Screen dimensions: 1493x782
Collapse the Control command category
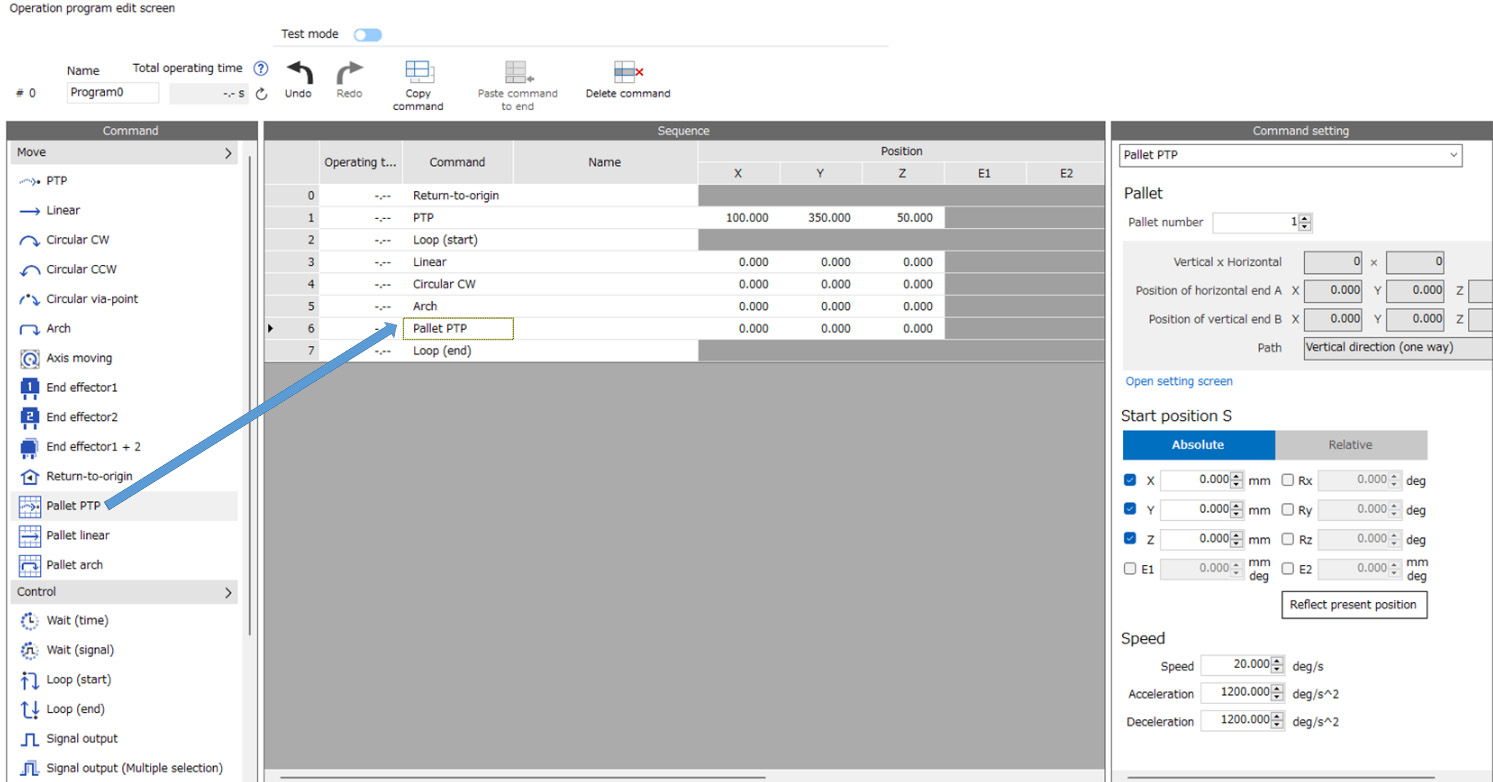tap(228, 592)
